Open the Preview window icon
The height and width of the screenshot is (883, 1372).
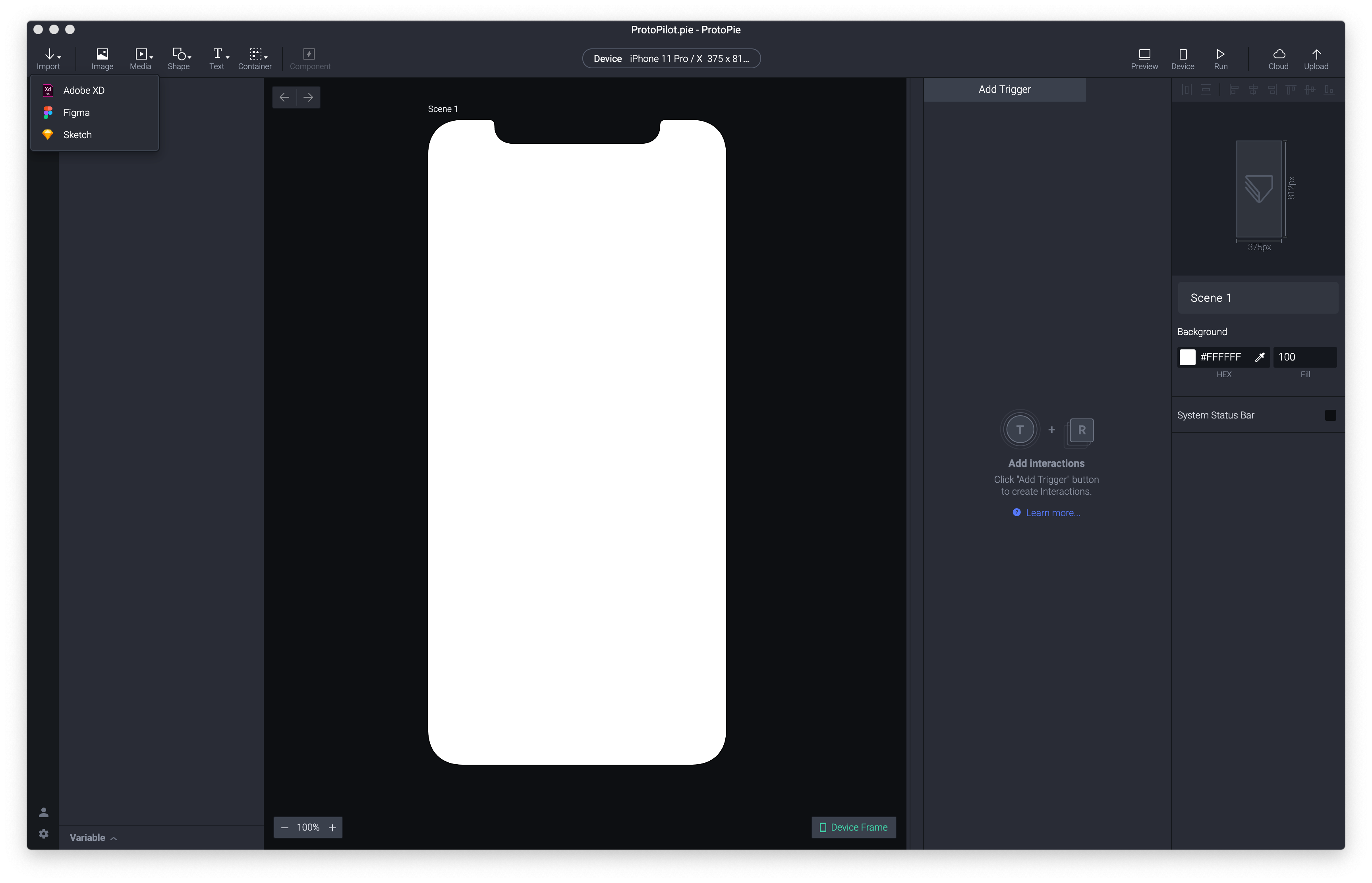pos(1144,54)
